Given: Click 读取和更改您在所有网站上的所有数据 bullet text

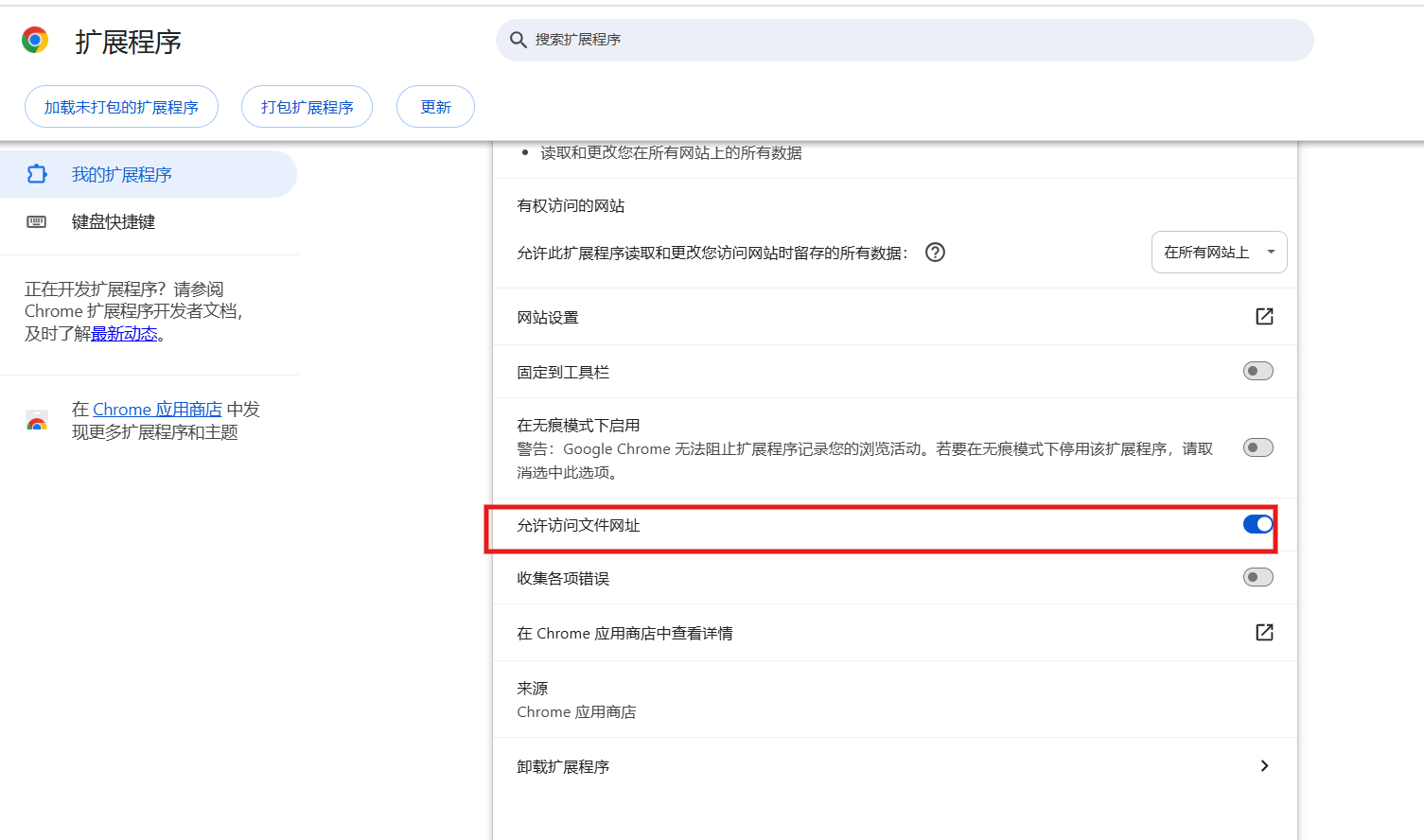Looking at the screenshot, I should 671,153.
